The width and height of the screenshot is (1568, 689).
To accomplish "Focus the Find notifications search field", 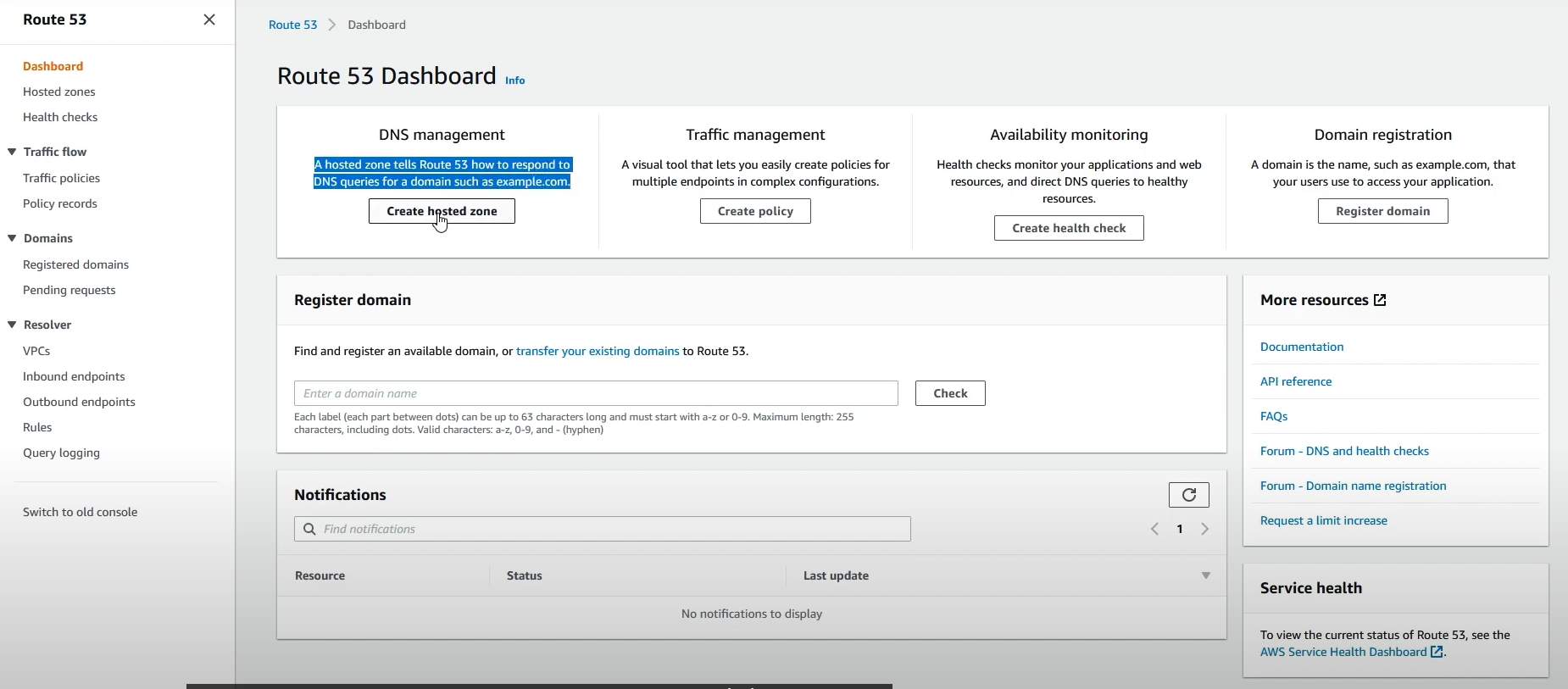I will [603, 529].
